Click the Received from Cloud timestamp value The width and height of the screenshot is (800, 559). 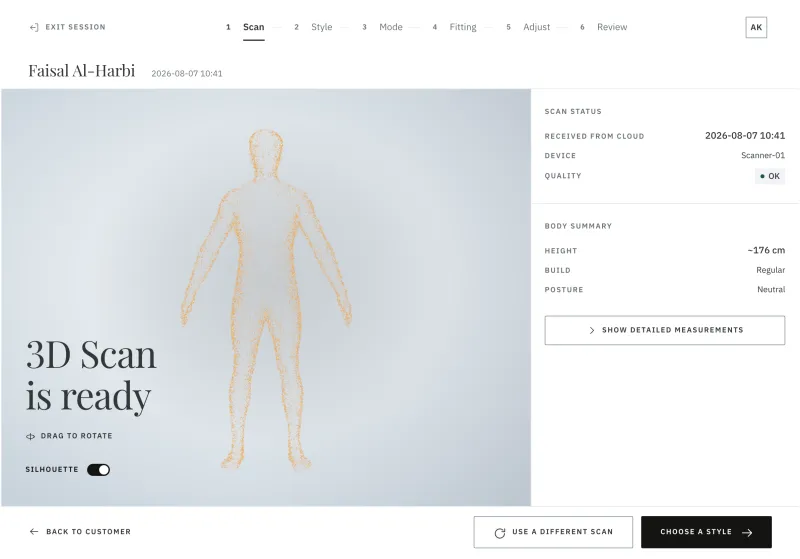[745, 136]
